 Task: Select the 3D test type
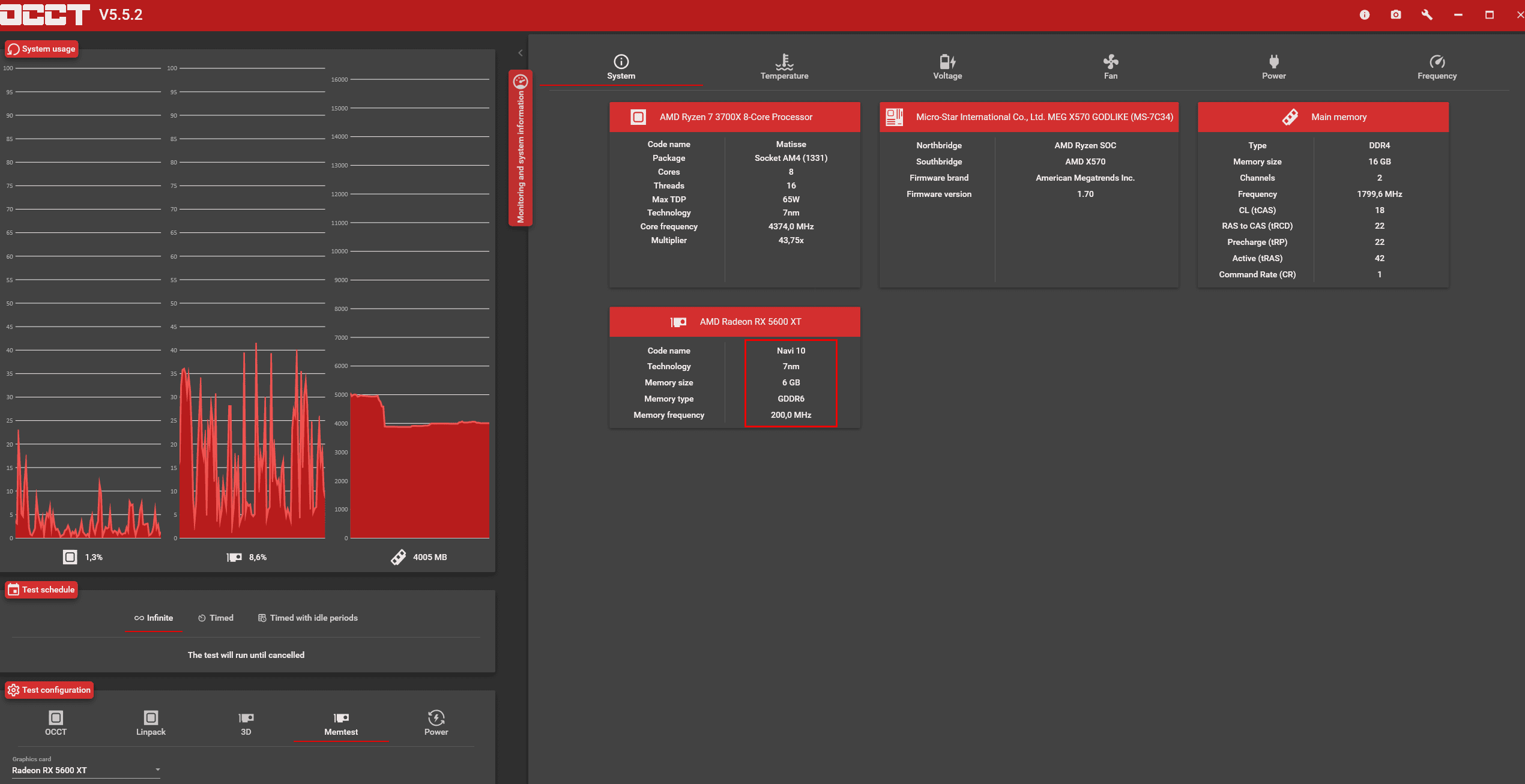point(246,723)
